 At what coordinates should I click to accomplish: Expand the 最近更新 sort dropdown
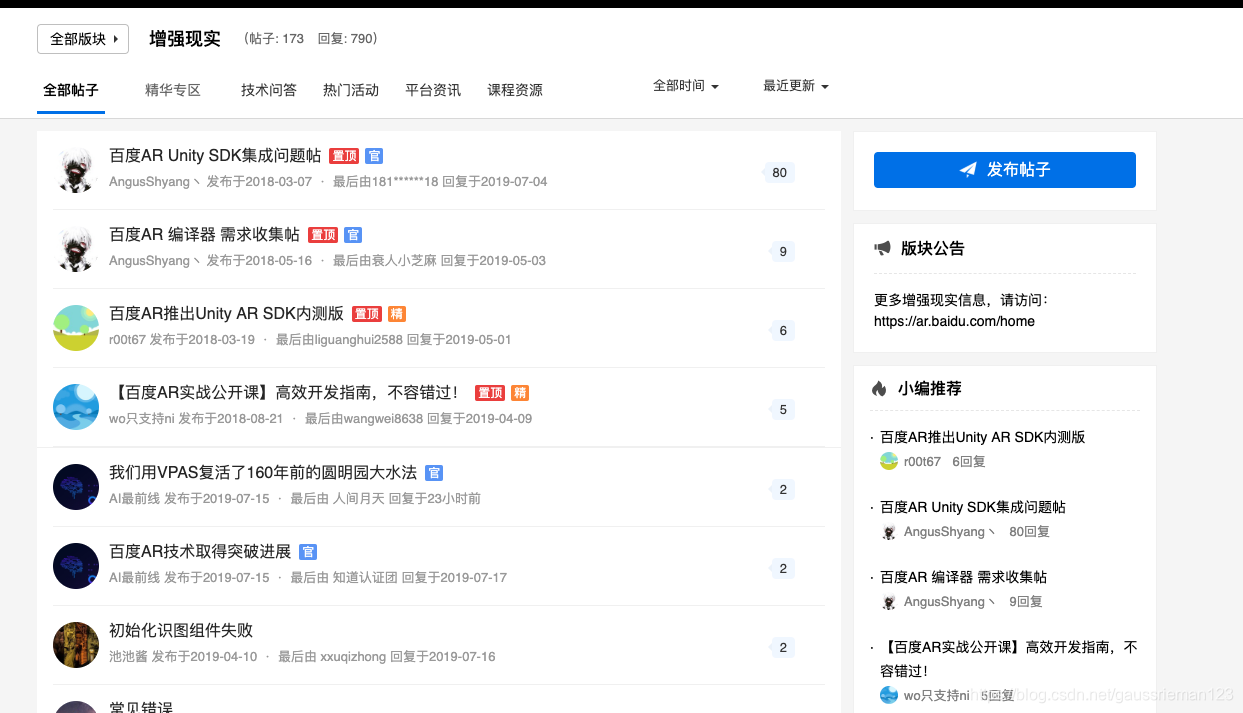pos(796,86)
